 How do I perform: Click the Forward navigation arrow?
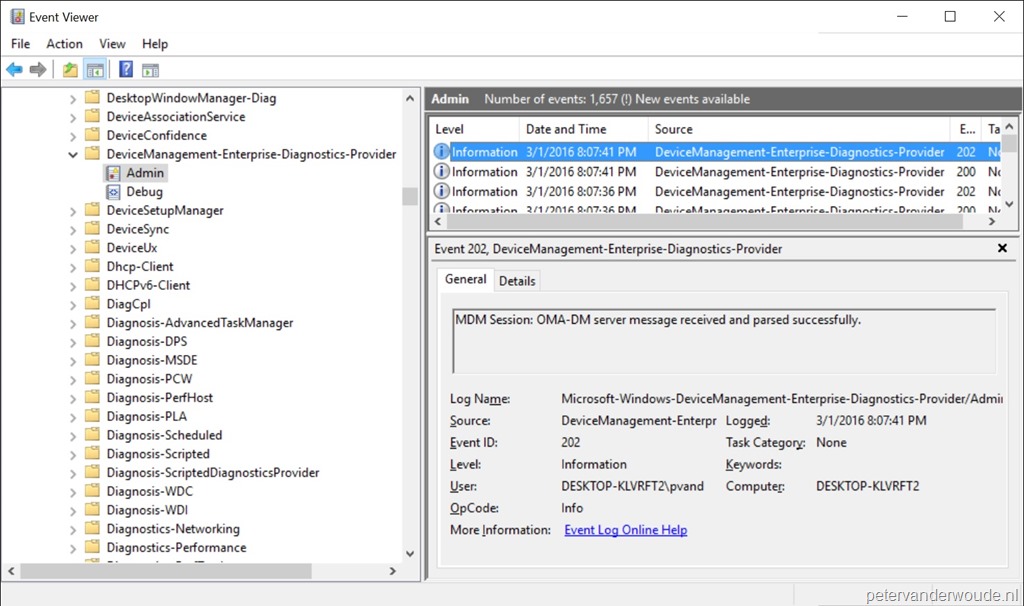[38, 68]
